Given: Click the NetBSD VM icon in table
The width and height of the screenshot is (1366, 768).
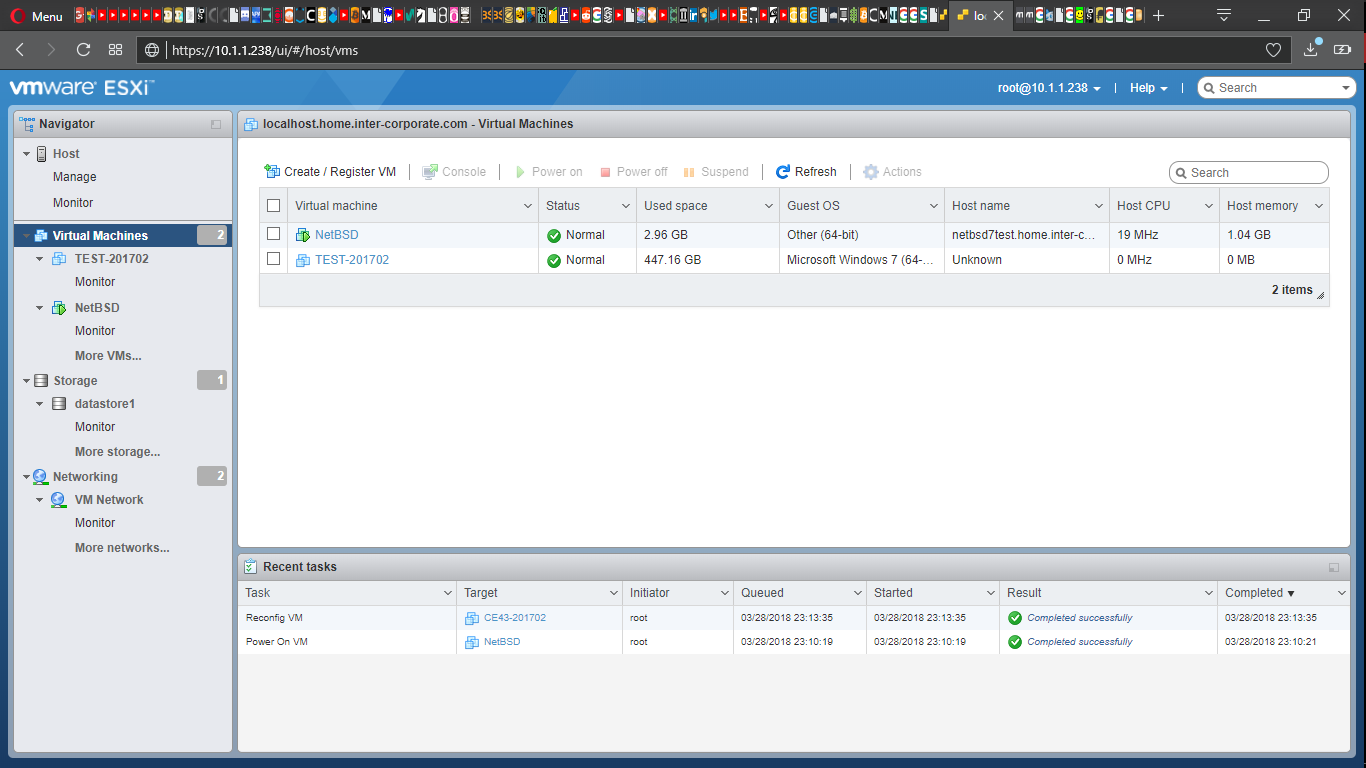Looking at the screenshot, I should [x=303, y=235].
